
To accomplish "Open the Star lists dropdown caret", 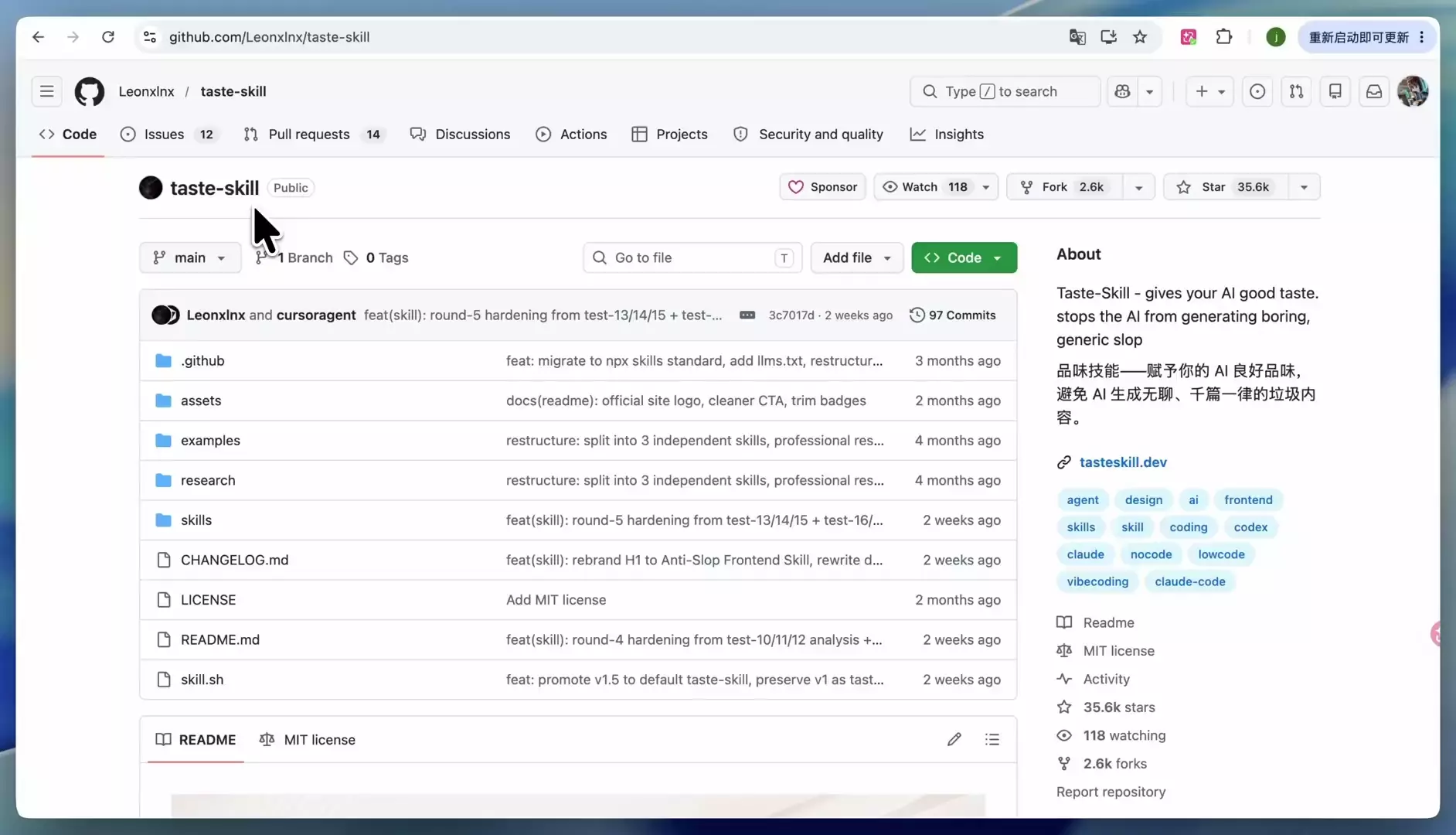I will [1304, 187].
